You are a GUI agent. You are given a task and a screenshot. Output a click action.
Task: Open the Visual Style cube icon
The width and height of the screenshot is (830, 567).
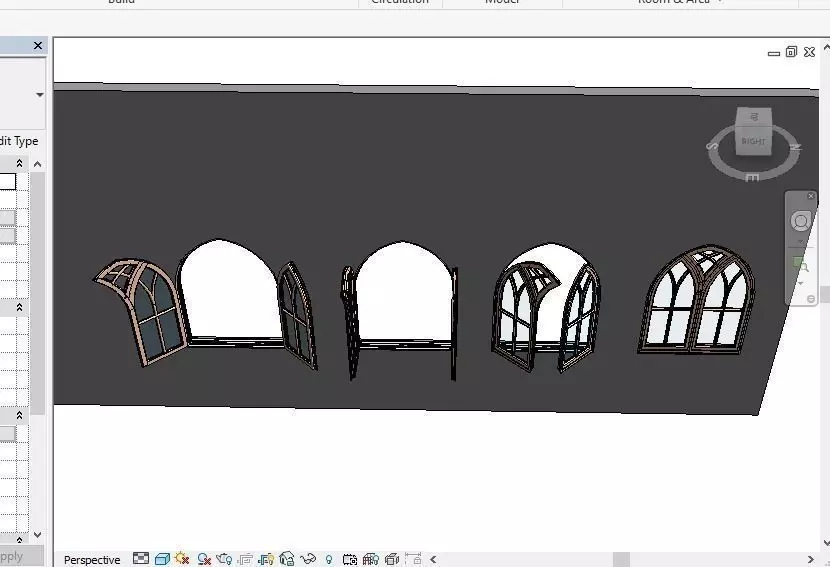(162, 559)
